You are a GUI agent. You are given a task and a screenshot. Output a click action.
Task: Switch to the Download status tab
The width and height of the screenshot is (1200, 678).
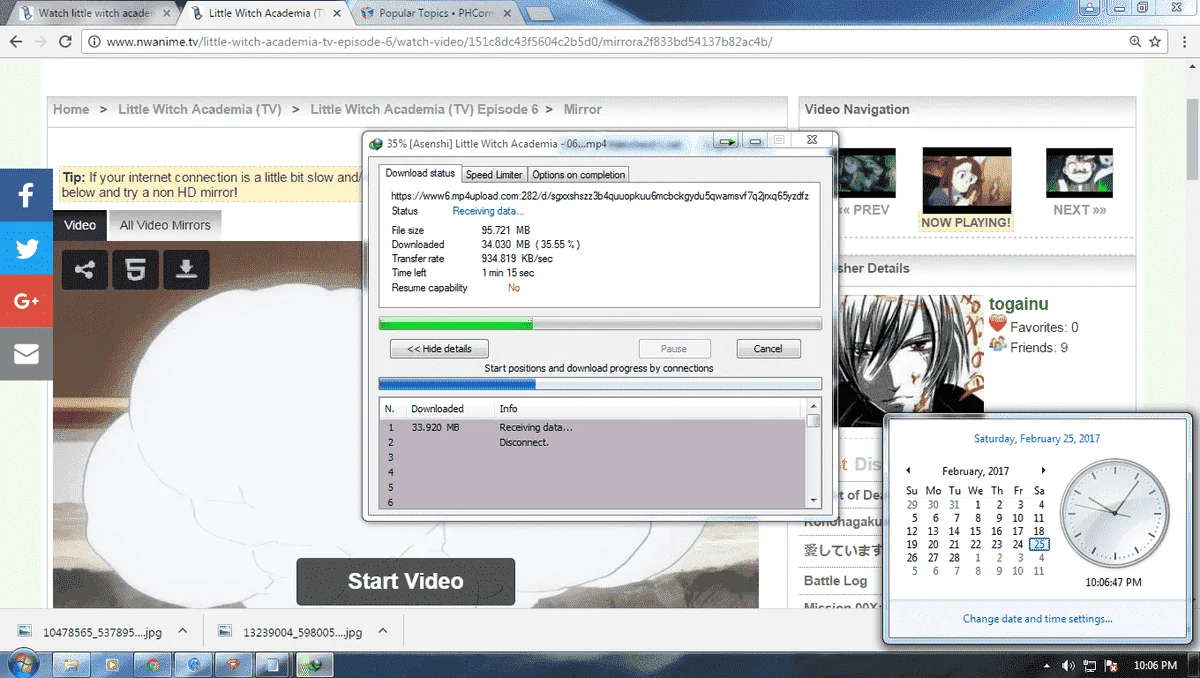point(420,173)
